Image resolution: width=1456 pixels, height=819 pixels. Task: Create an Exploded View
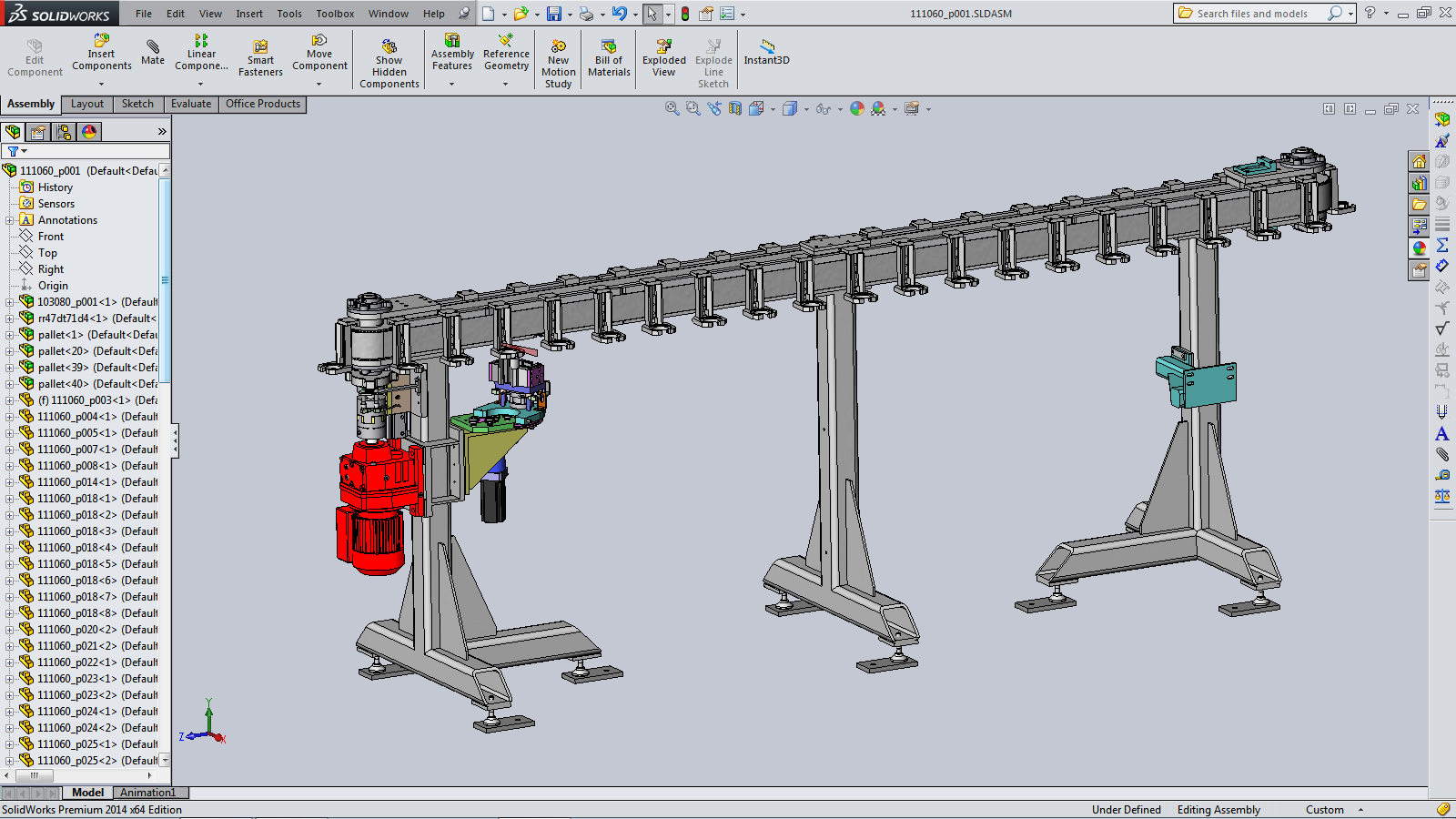coord(664,59)
